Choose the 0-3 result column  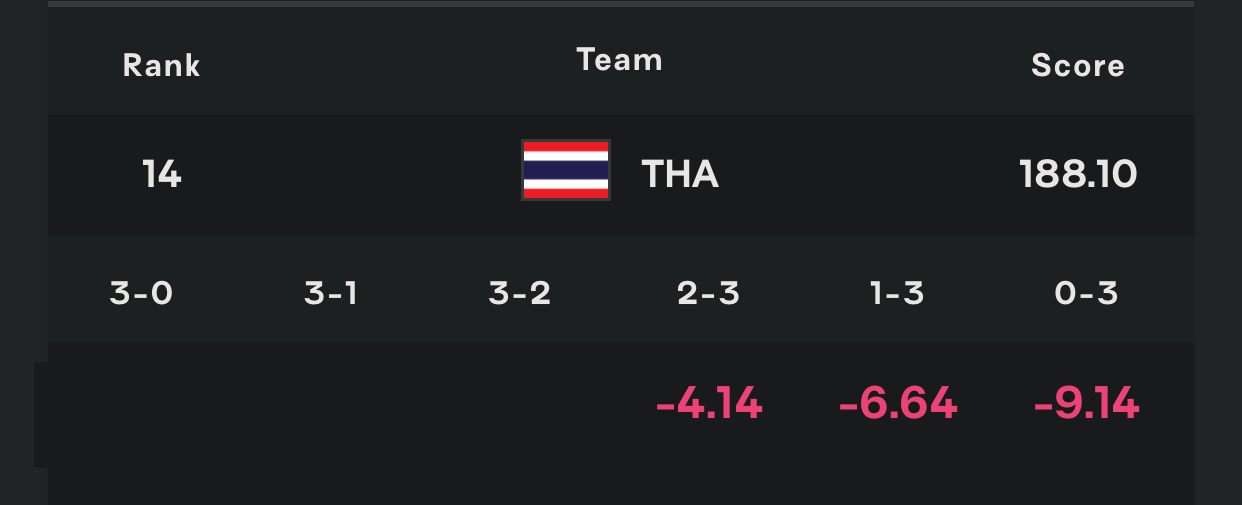[1086, 294]
